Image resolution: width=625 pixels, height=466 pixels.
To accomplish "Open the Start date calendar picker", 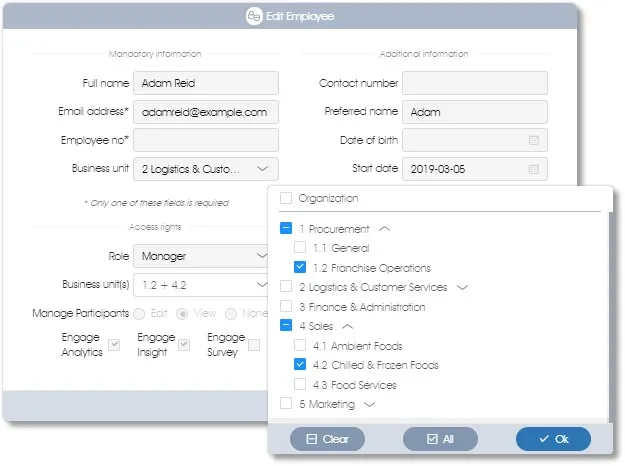I will click(534, 169).
